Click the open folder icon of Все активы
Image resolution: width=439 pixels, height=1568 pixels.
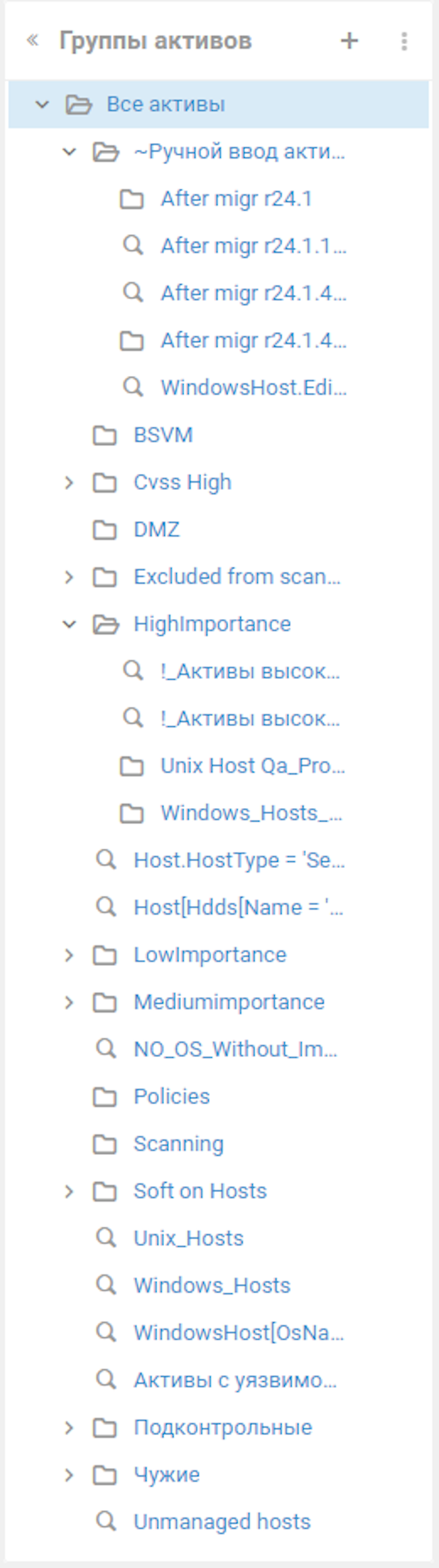pos(79,105)
